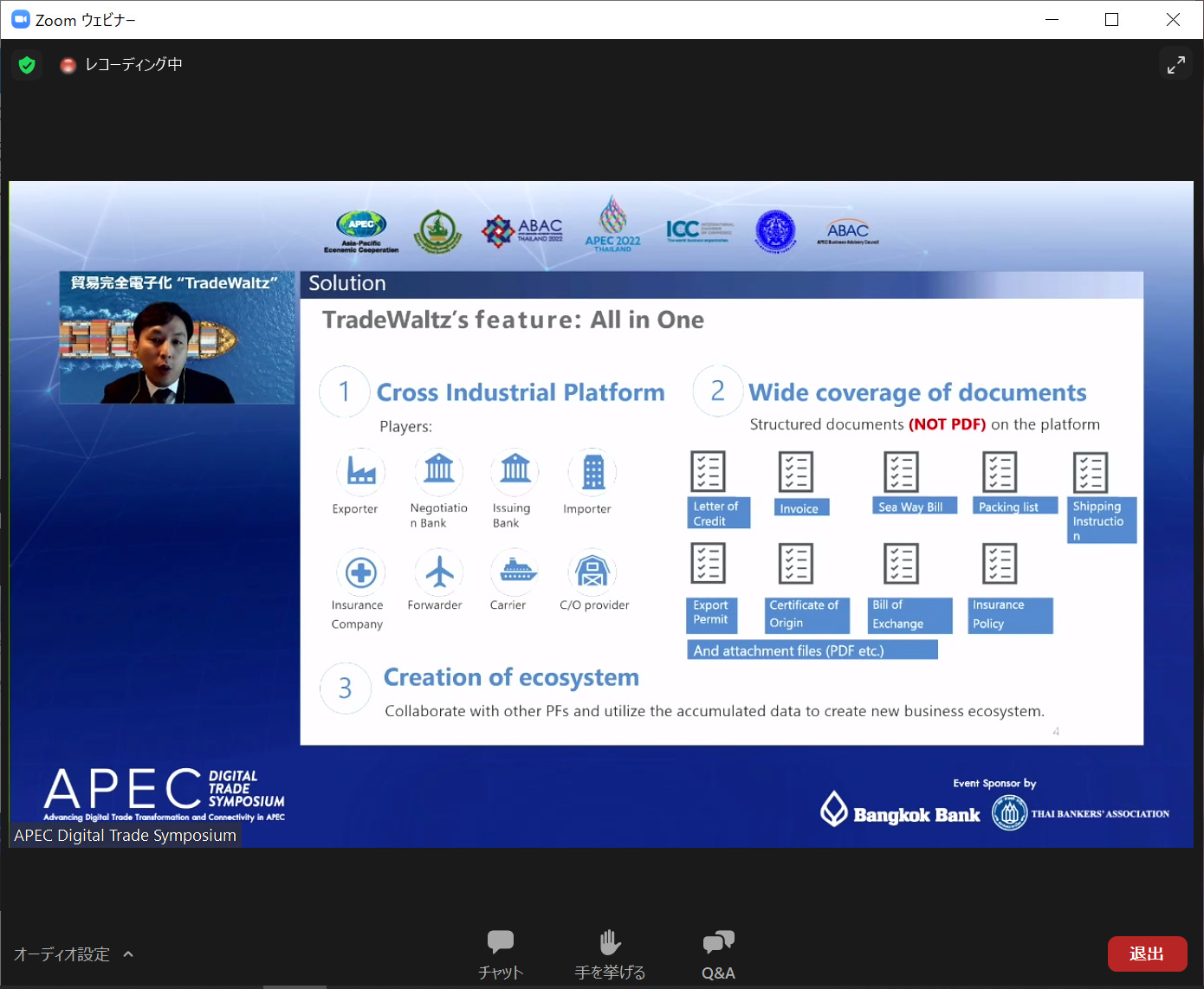Open オーディオ設定 audio settings
1204x989 pixels.
(x=62, y=954)
